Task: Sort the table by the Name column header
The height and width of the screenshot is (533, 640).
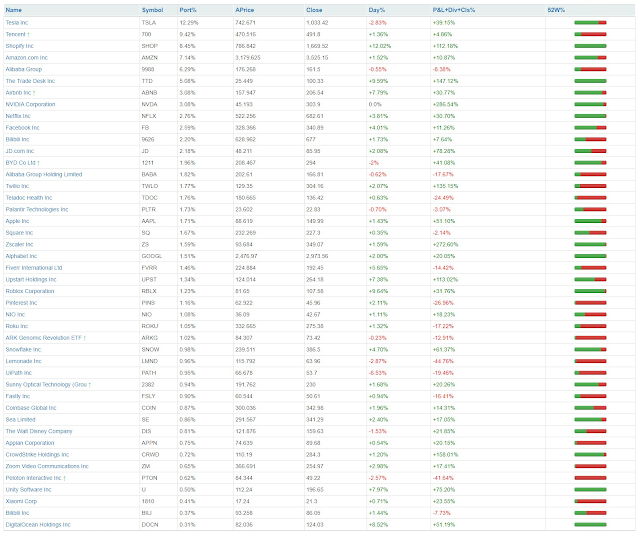Action: [13, 10]
